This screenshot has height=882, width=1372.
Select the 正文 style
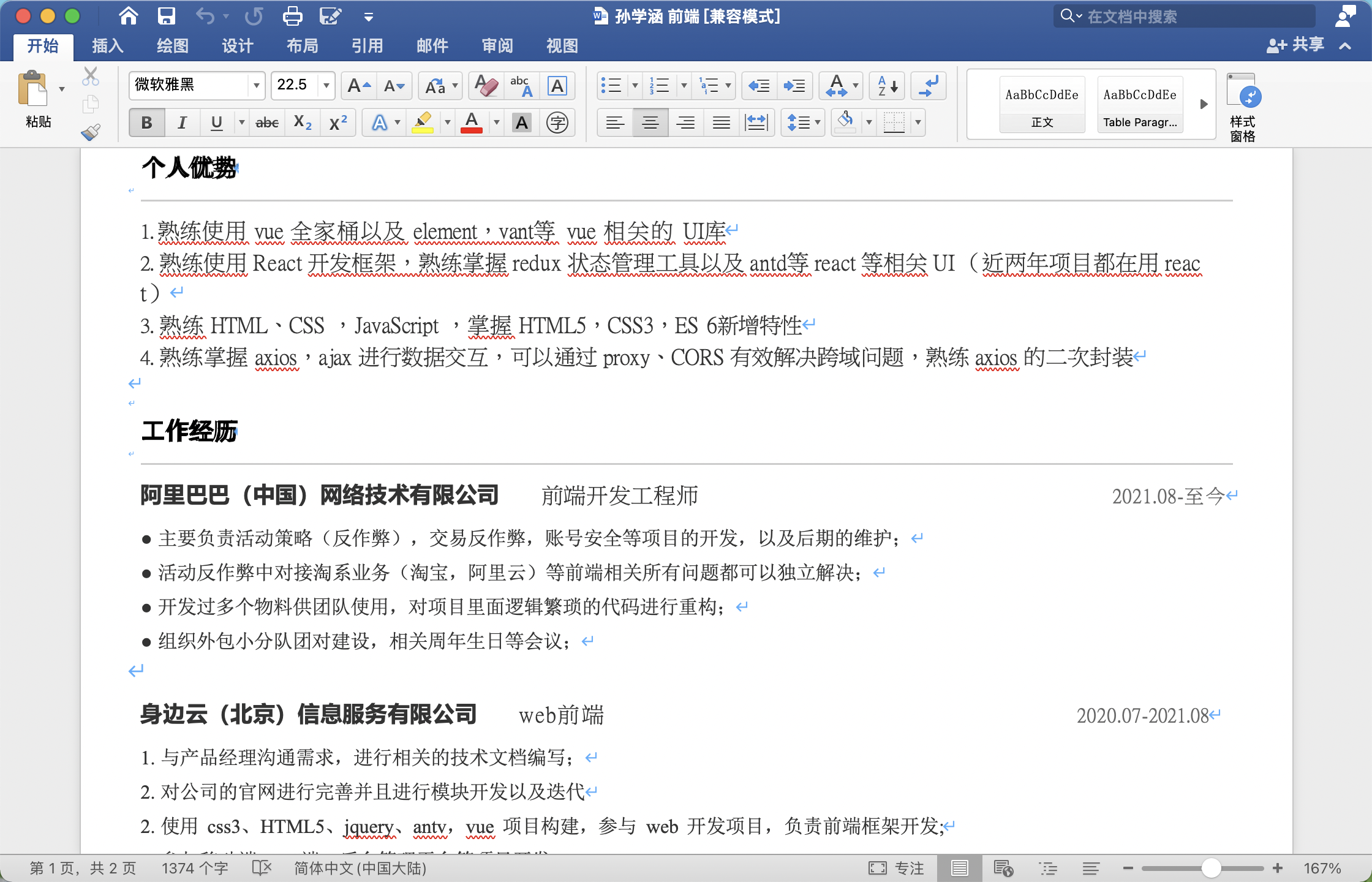tap(1042, 104)
